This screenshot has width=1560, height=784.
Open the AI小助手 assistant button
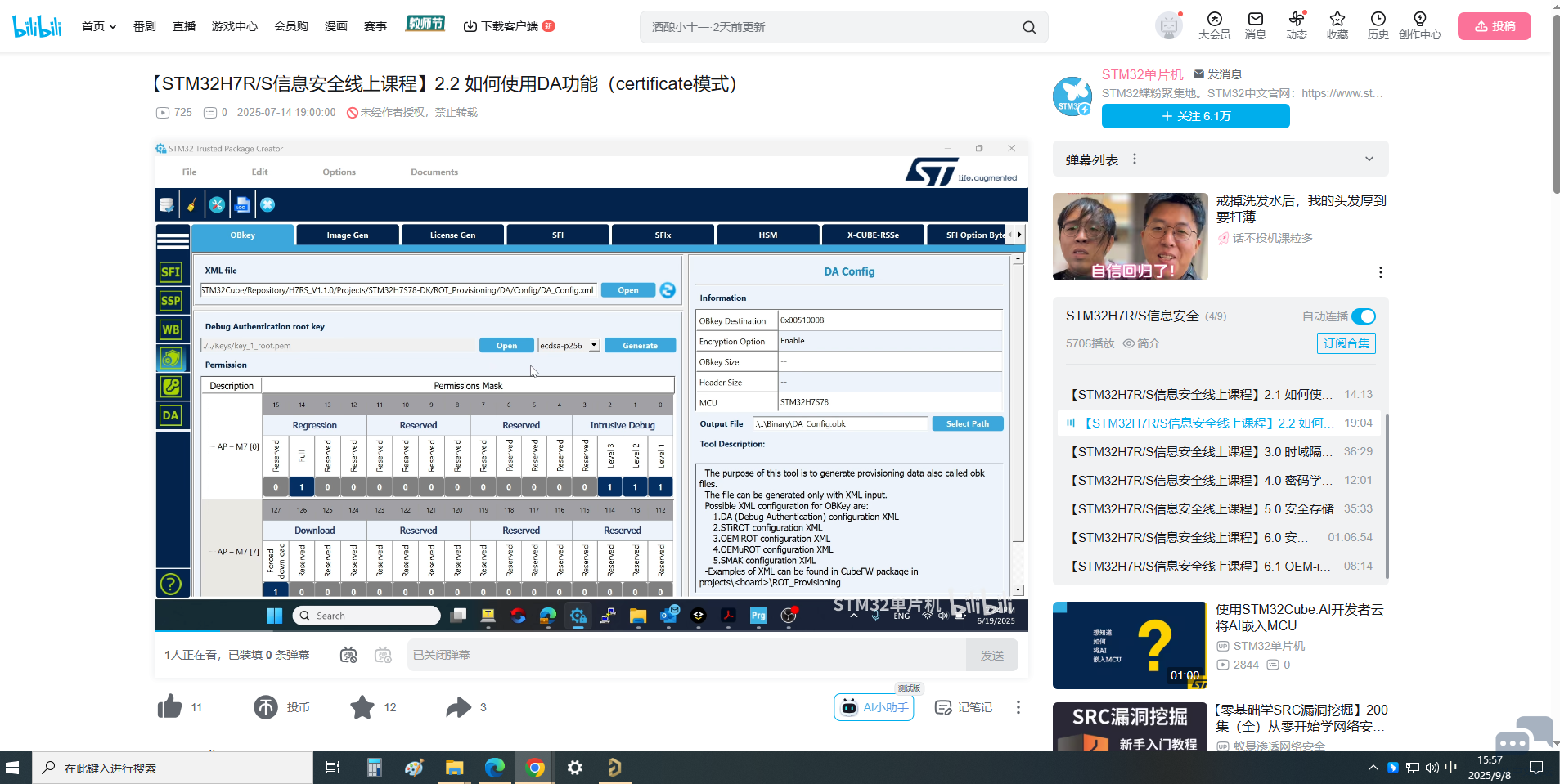[874, 707]
